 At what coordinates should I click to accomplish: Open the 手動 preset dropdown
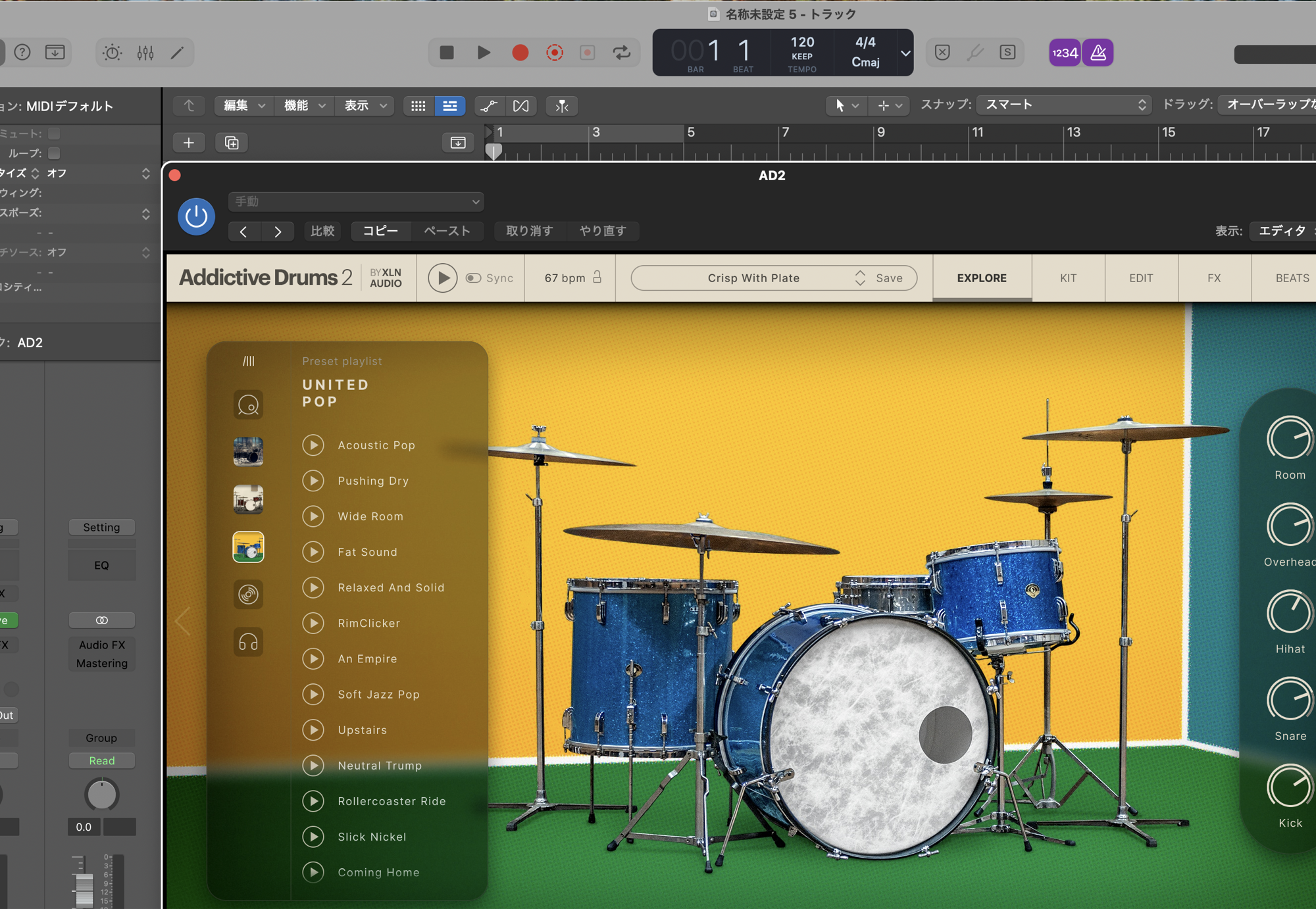coord(356,201)
